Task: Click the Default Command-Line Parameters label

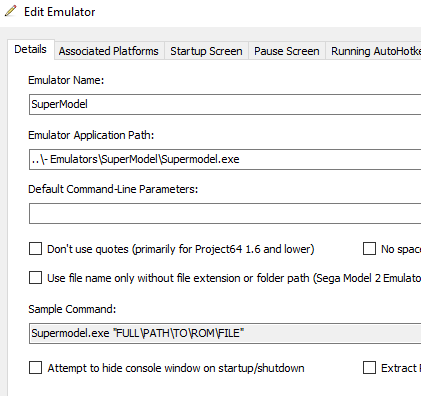Action: [x=113, y=189]
